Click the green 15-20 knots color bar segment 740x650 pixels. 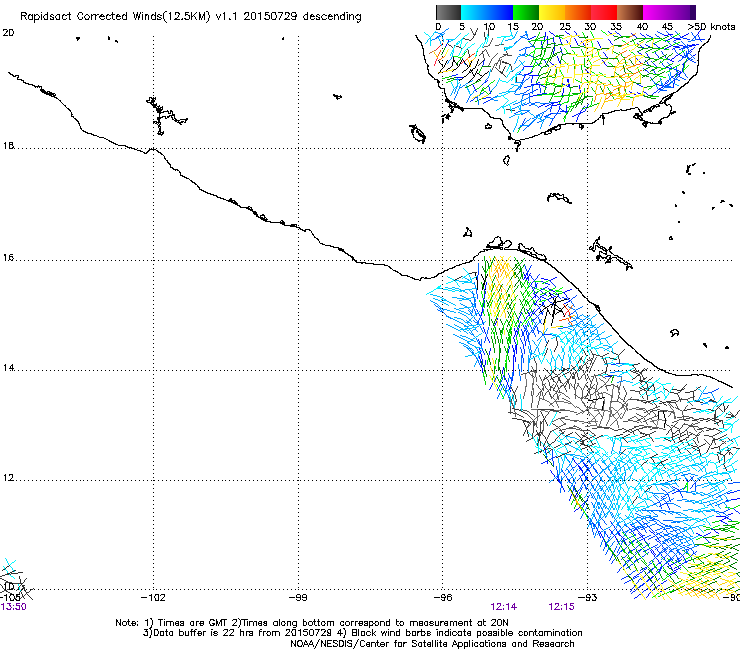pos(526,12)
